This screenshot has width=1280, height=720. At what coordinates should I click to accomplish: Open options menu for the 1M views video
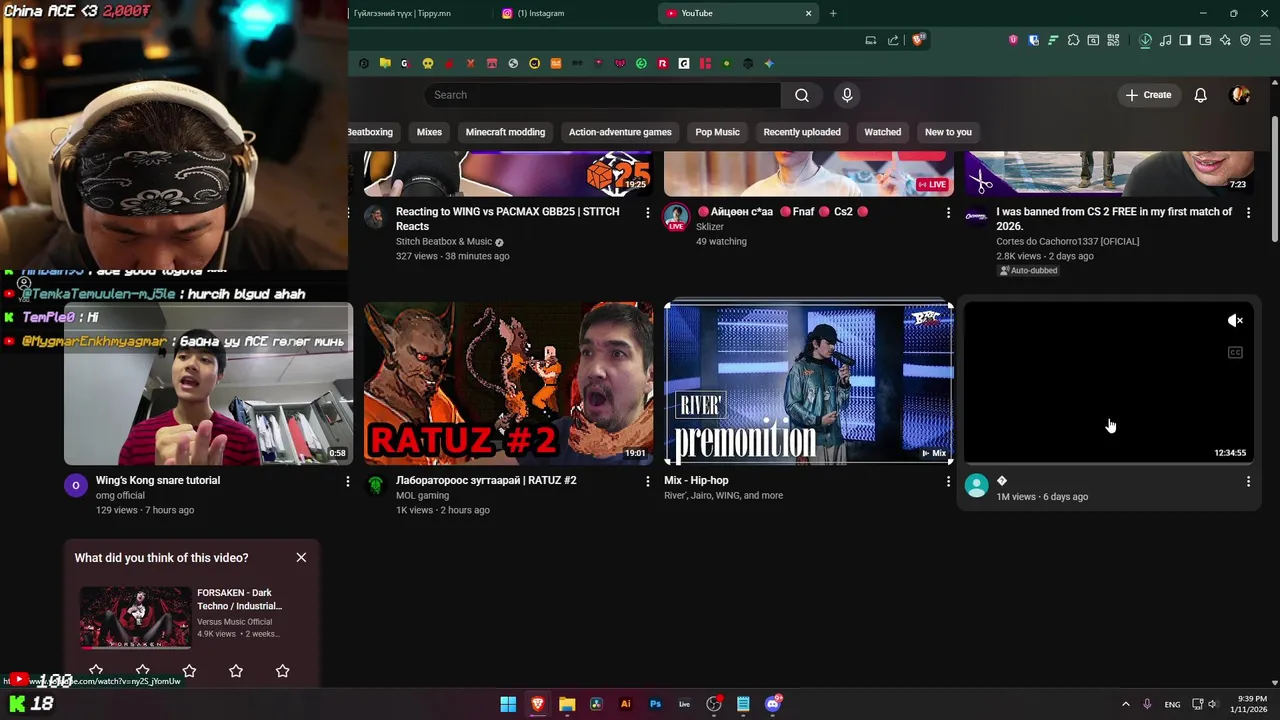coord(1248,482)
